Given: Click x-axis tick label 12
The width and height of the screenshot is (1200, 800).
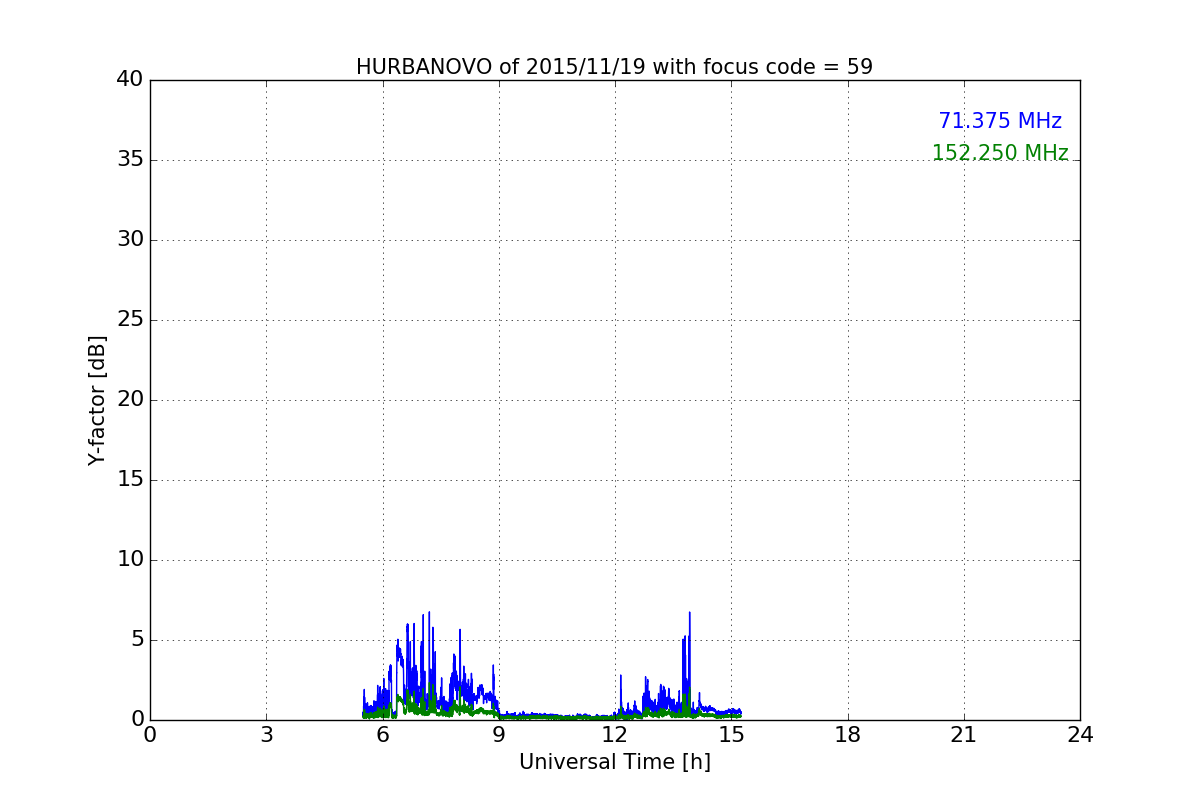Looking at the screenshot, I should (x=615, y=735).
